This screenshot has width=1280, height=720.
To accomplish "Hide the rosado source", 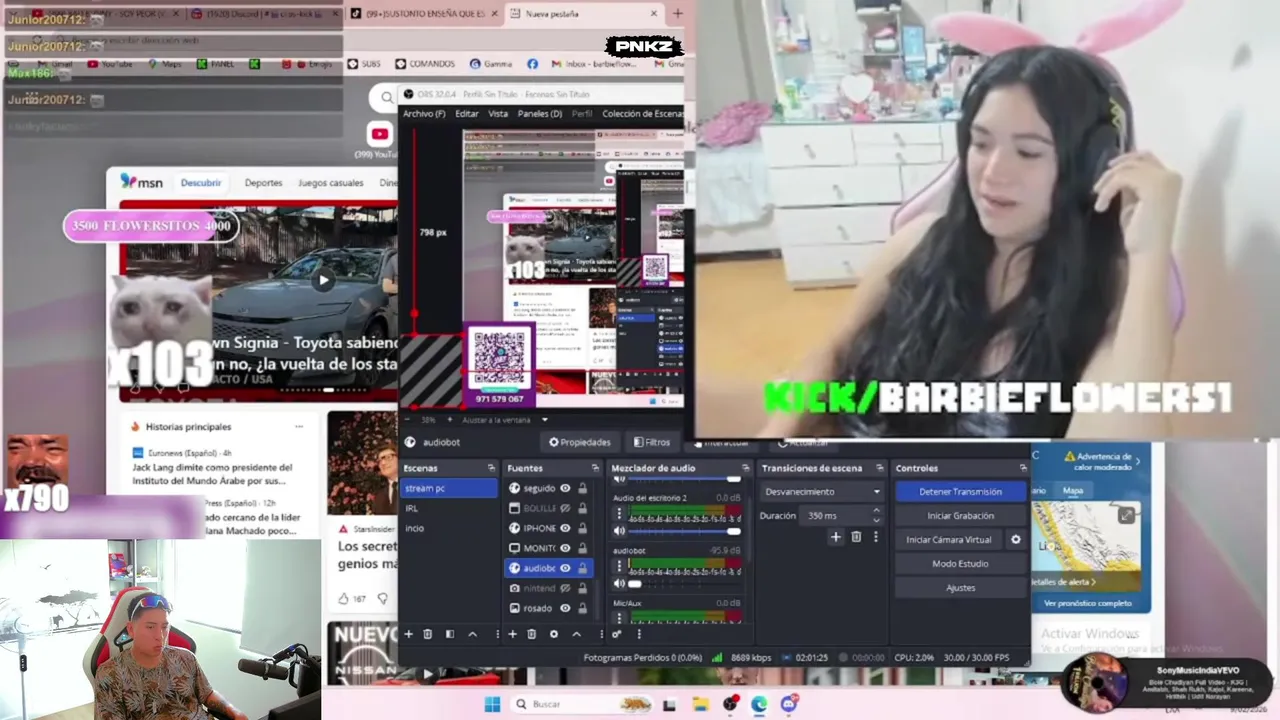I will (565, 608).
